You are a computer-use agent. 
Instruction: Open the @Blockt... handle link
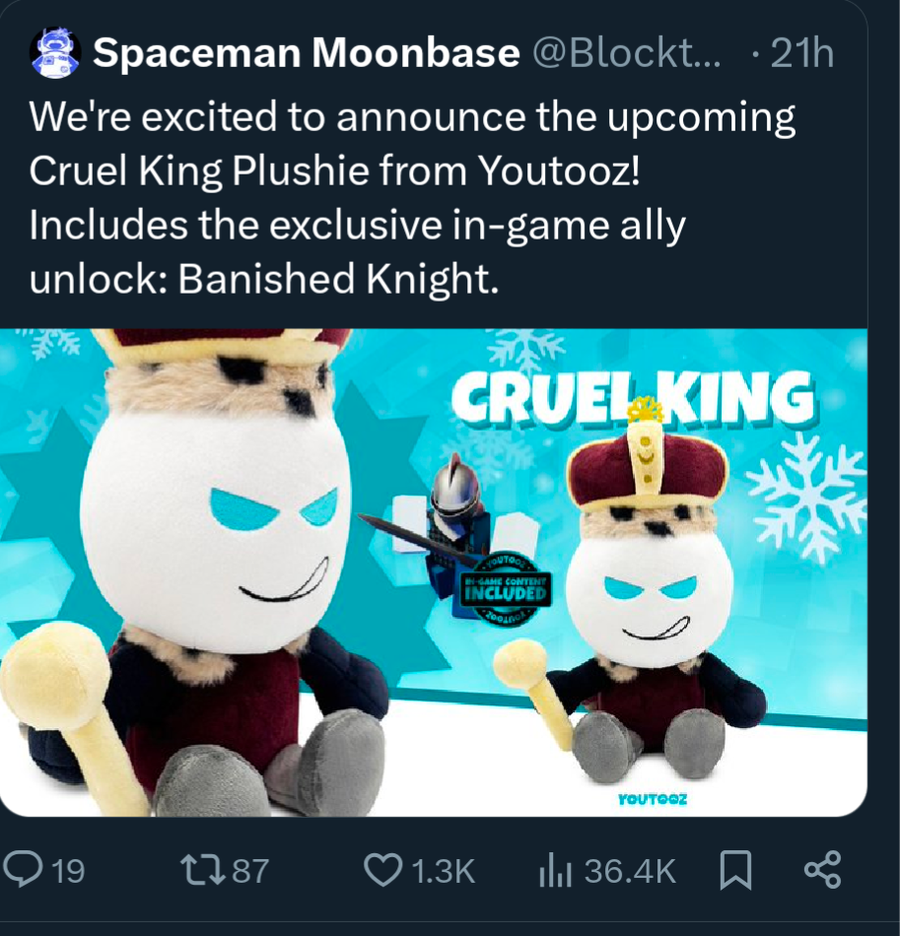pos(626,53)
